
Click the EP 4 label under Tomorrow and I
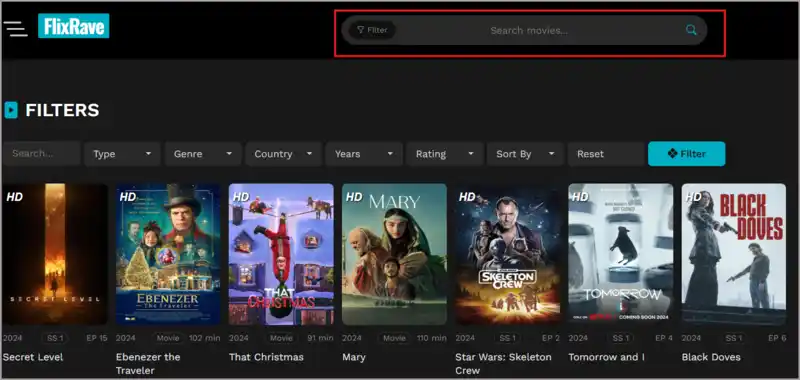coord(664,338)
